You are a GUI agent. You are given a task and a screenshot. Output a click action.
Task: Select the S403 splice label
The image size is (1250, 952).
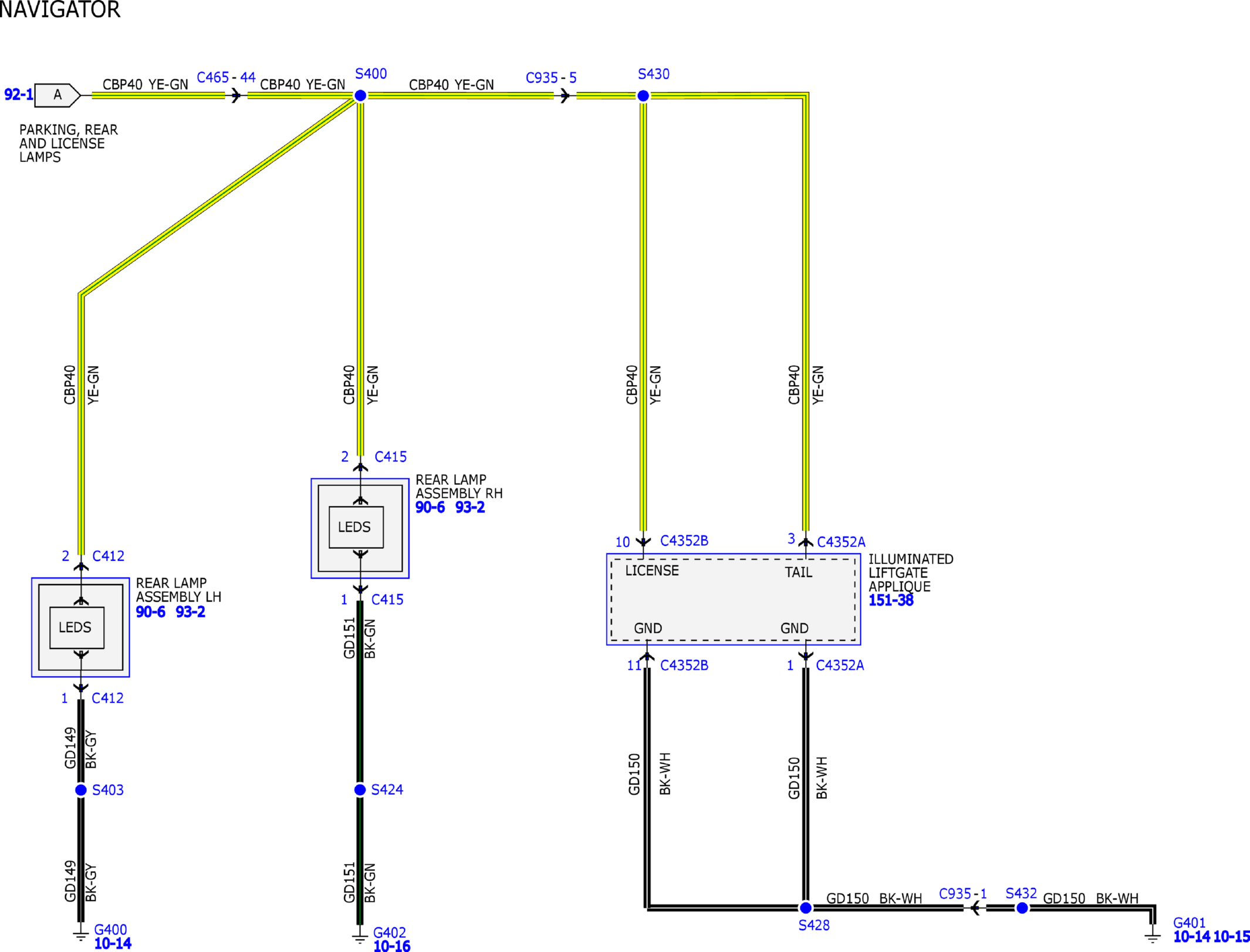108,790
